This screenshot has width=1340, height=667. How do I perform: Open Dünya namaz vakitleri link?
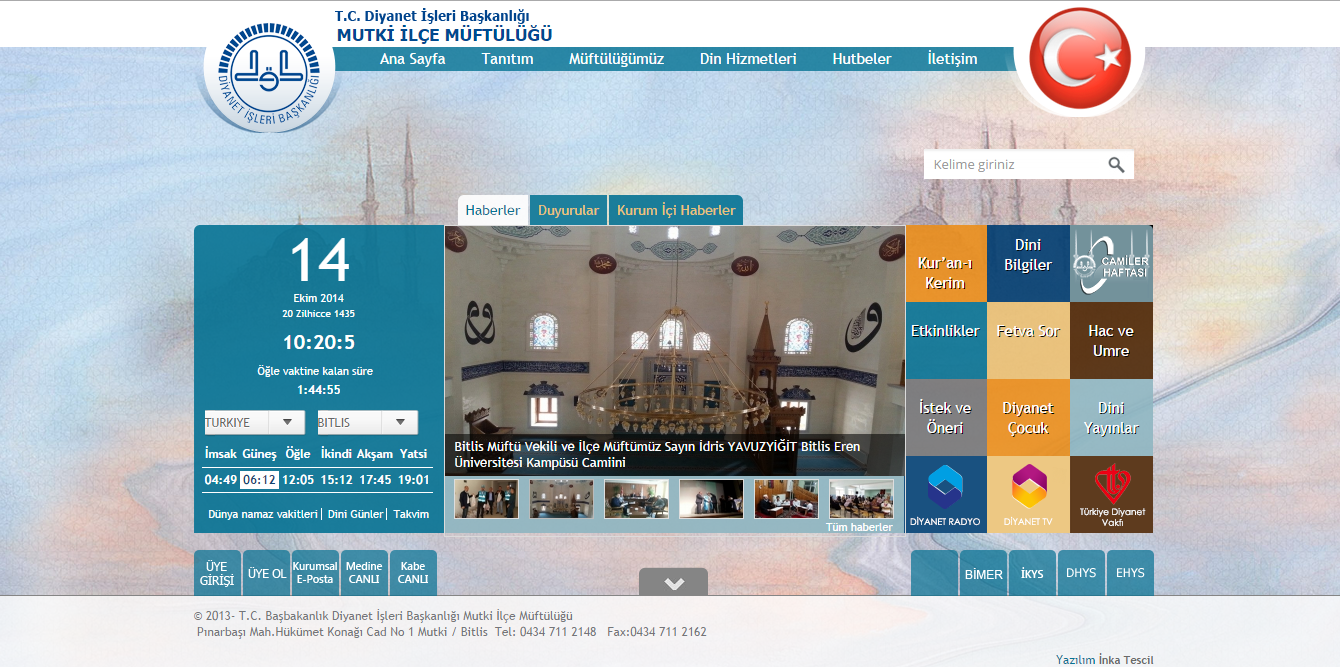tap(262, 514)
